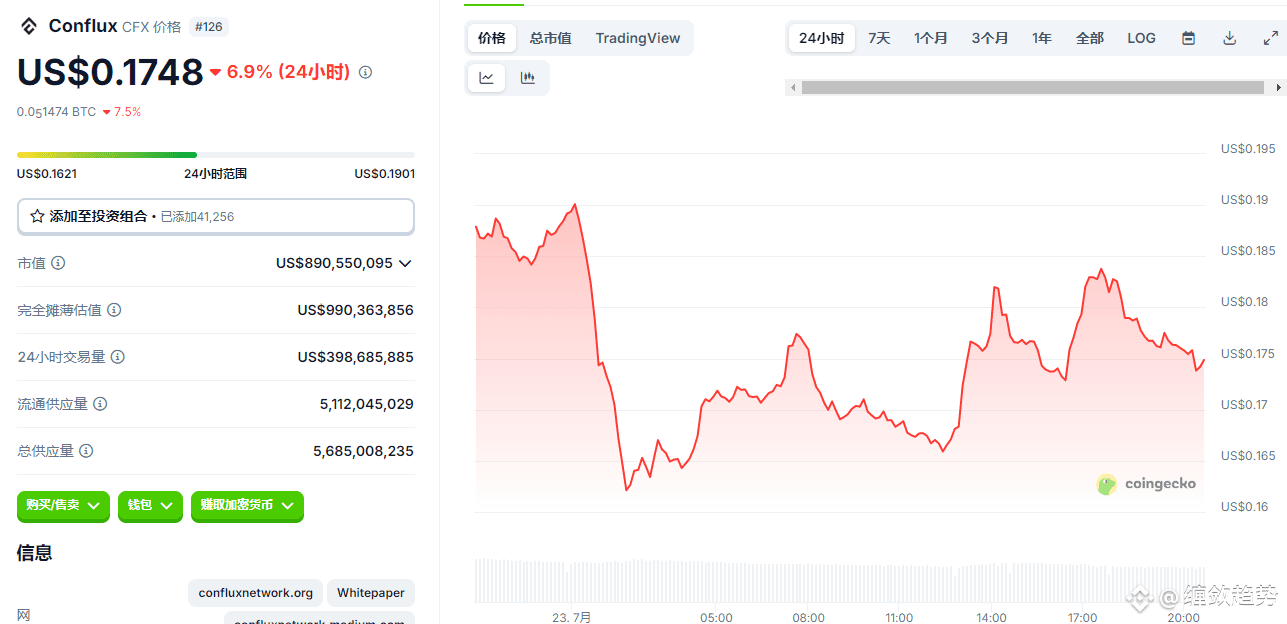Select the 1个月 time range

pos(930,38)
